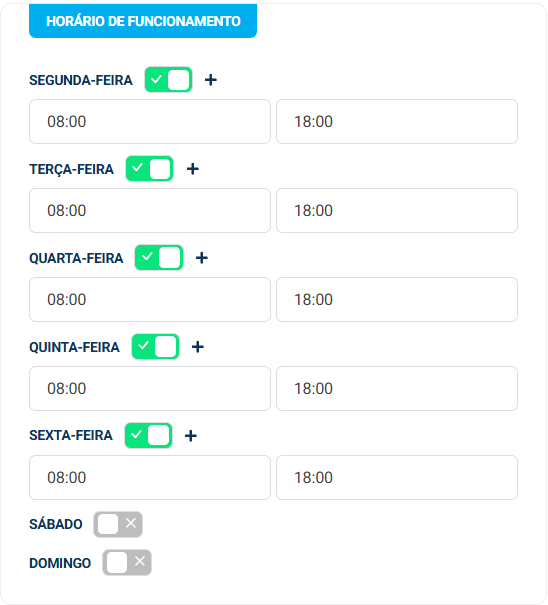548x605 pixels.
Task: Select Terça-feira opening time field
Action: tap(150, 211)
